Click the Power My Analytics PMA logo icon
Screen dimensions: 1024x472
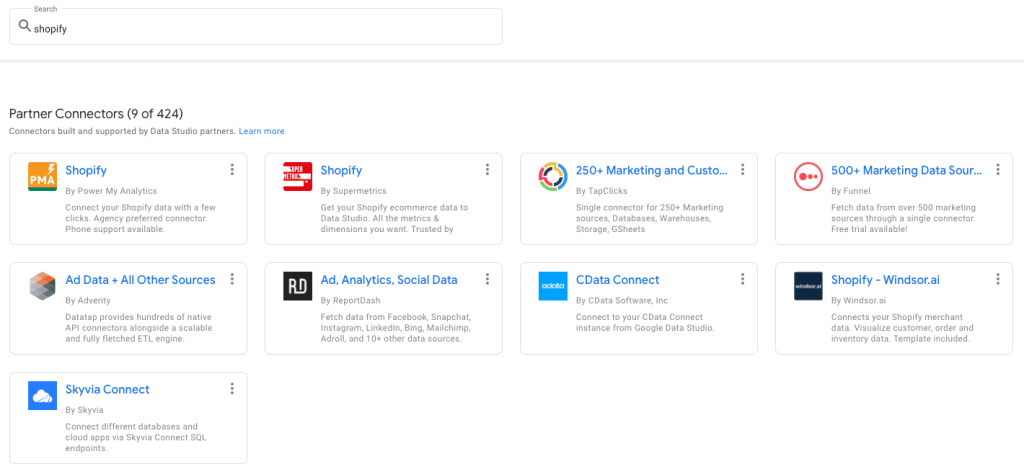[x=42, y=177]
